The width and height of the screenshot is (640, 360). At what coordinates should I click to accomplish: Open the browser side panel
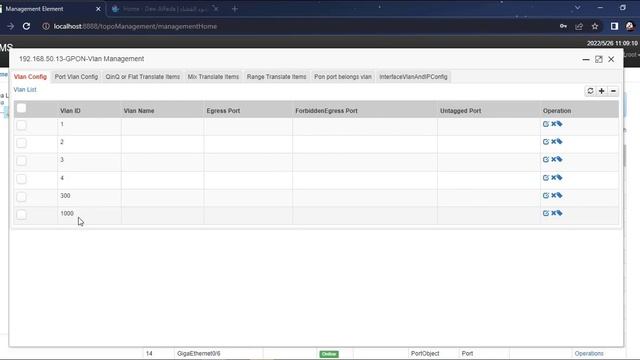tap(614, 26)
